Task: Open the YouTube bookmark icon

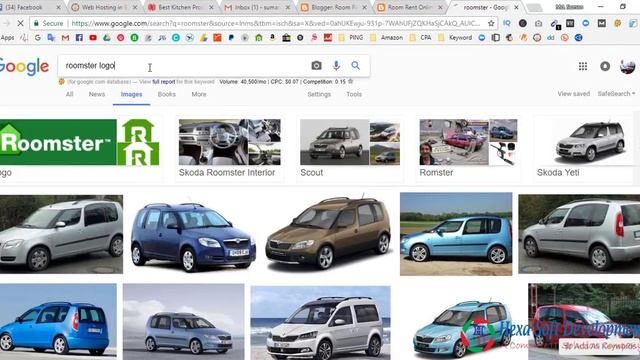Action: coord(93,38)
